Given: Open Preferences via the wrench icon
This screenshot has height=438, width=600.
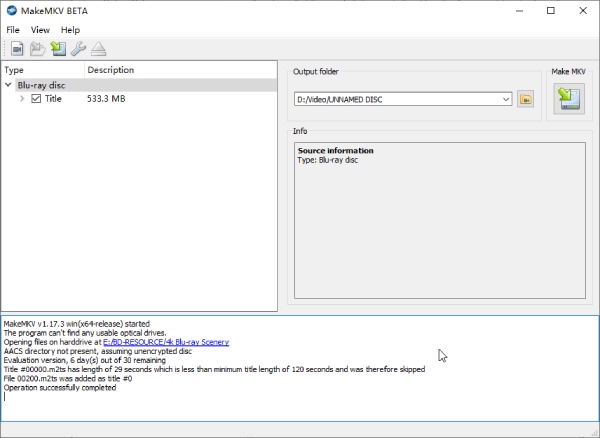Looking at the screenshot, I should 78,49.
